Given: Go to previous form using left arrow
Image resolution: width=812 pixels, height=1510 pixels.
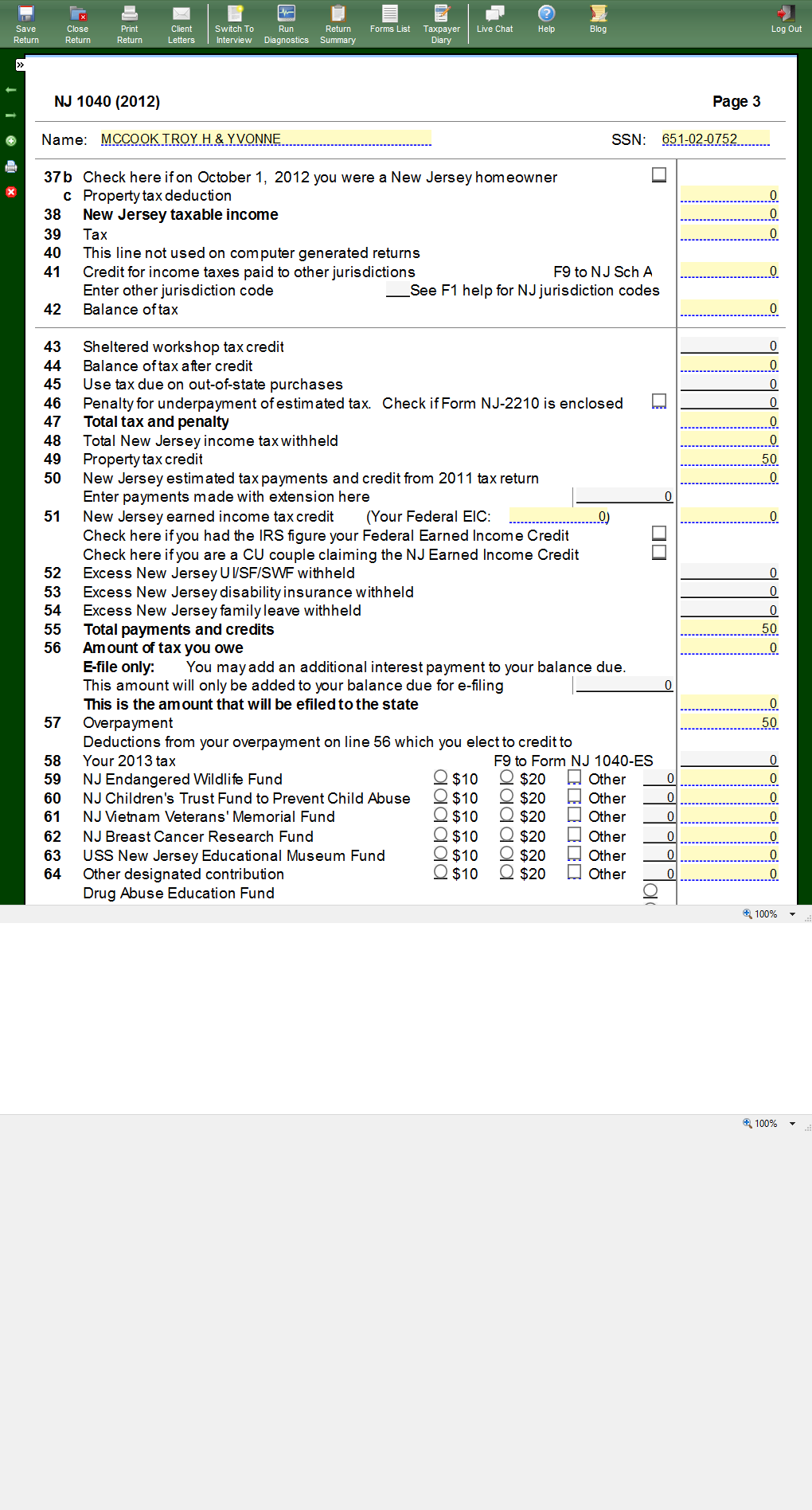Looking at the screenshot, I should (x=11, y=90).
